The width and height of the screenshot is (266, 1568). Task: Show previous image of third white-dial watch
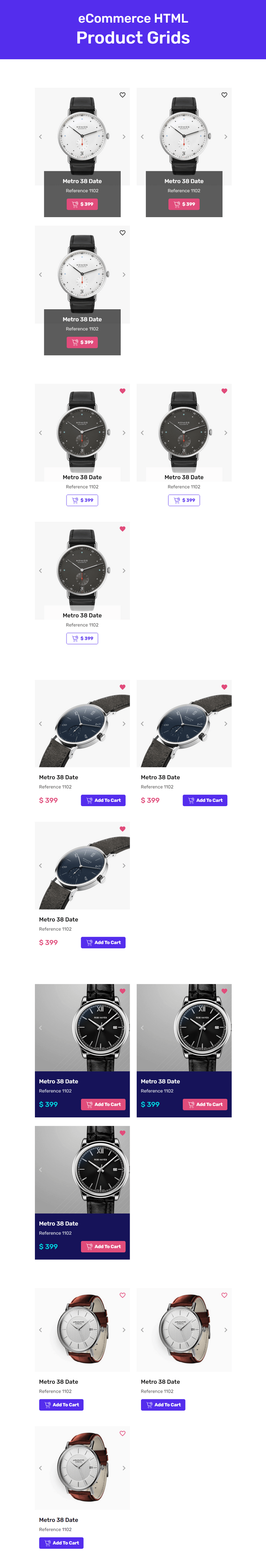point(41,275)
